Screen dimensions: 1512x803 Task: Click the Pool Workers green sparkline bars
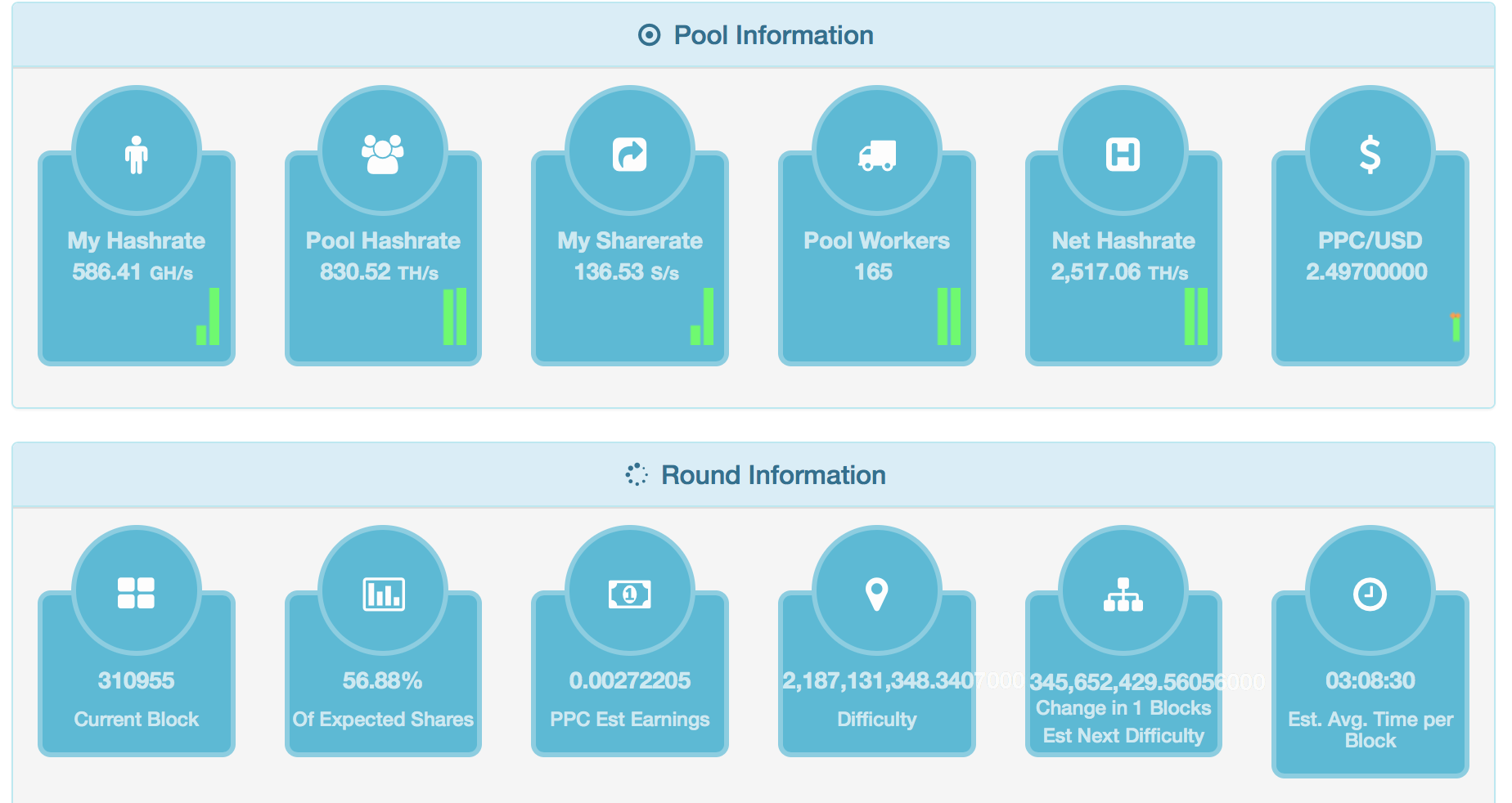tap(949, 316)
